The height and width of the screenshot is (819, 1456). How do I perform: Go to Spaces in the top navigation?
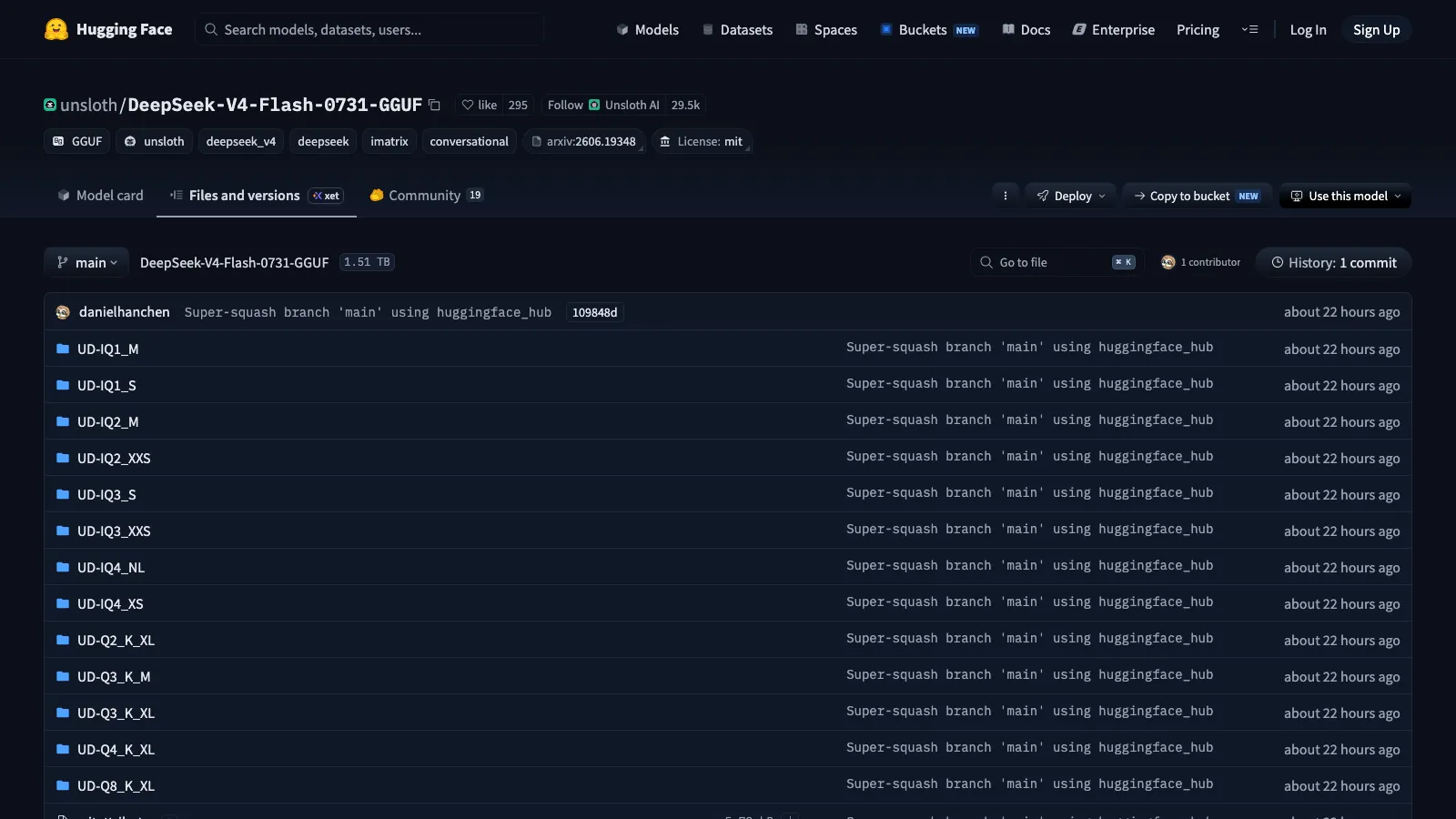tap(826, 29)
